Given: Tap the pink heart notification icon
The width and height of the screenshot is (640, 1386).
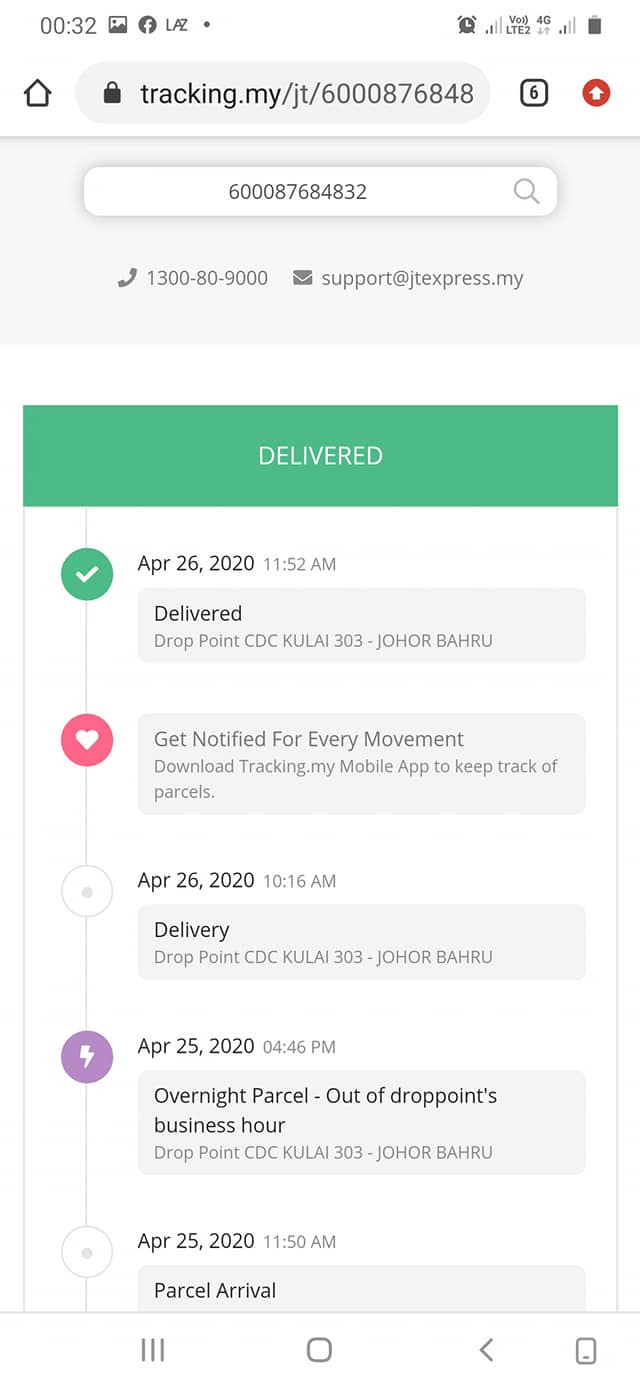Looking at the screenshot, I should [x=87, y=740].
